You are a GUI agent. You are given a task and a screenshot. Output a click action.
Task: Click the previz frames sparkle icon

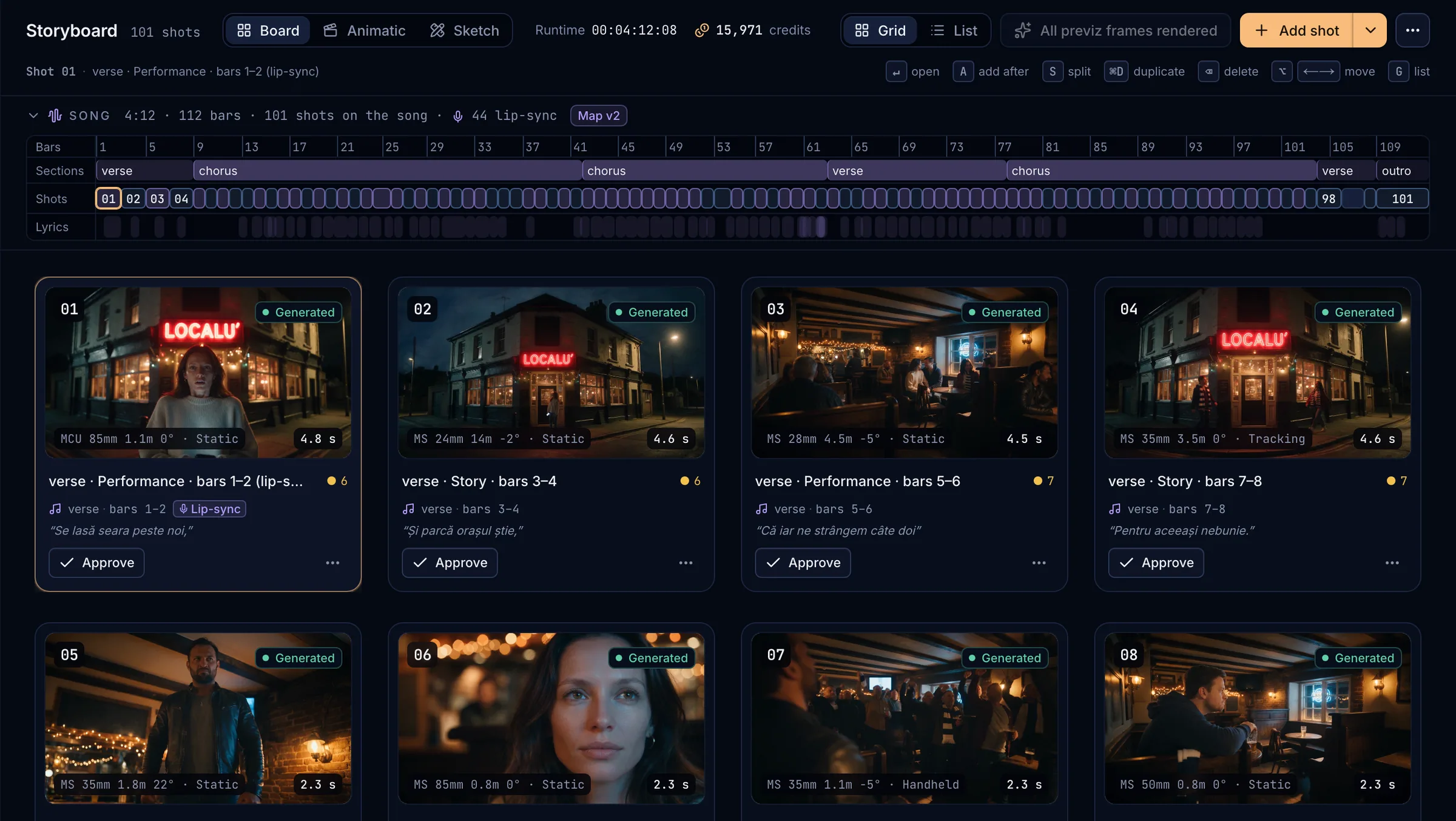[x=1023, y=30]
